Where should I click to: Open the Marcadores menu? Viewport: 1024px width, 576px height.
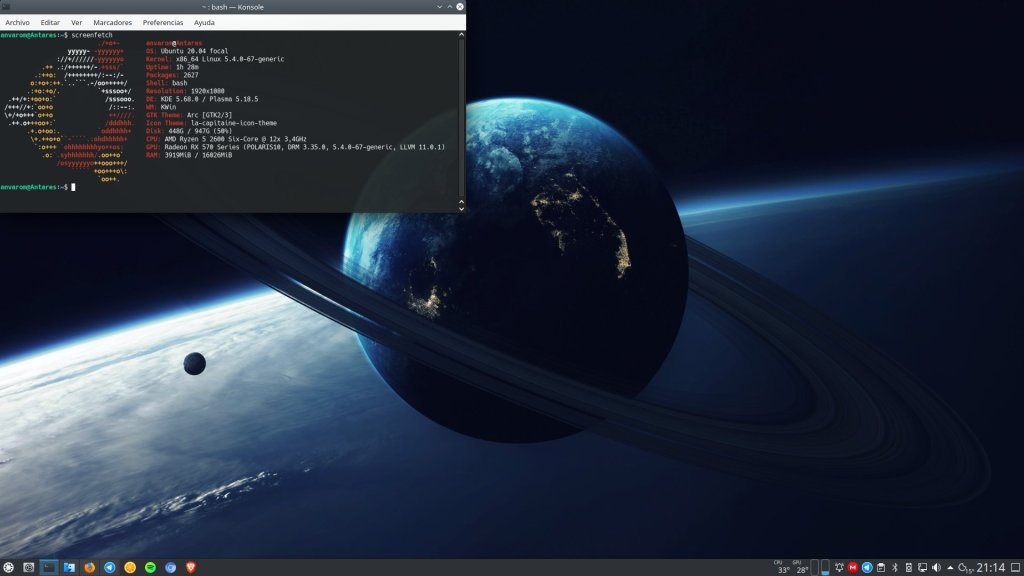click(x=112, y=22)
